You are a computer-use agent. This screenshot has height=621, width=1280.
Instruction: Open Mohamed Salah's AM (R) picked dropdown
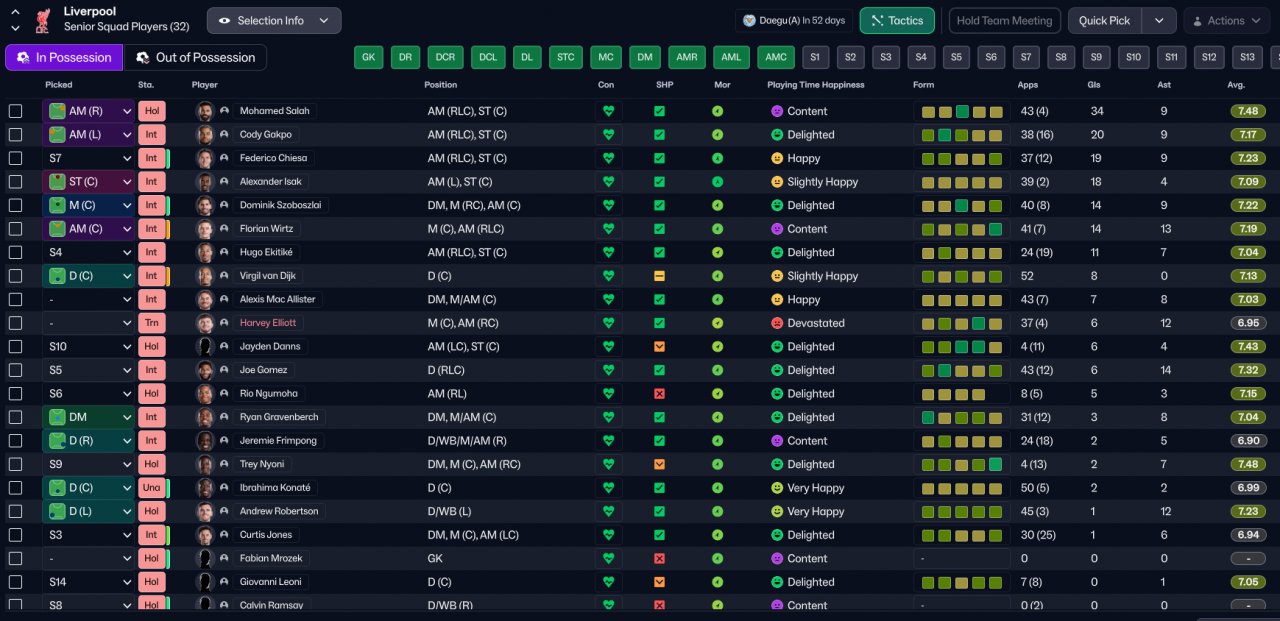(x=88, y=111)
